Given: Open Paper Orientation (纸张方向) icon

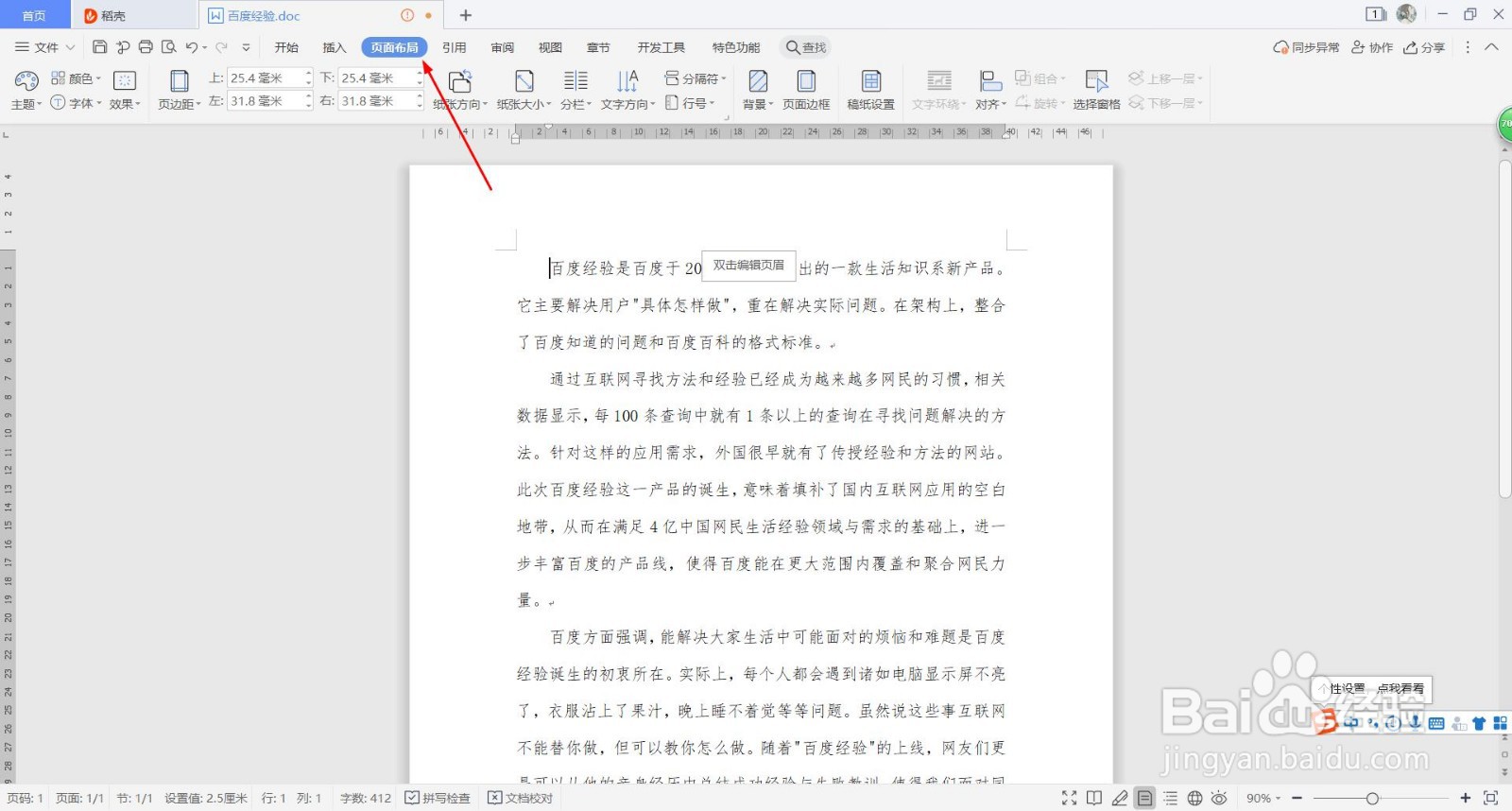Looking at the screenshot, I should click(460, 81).
